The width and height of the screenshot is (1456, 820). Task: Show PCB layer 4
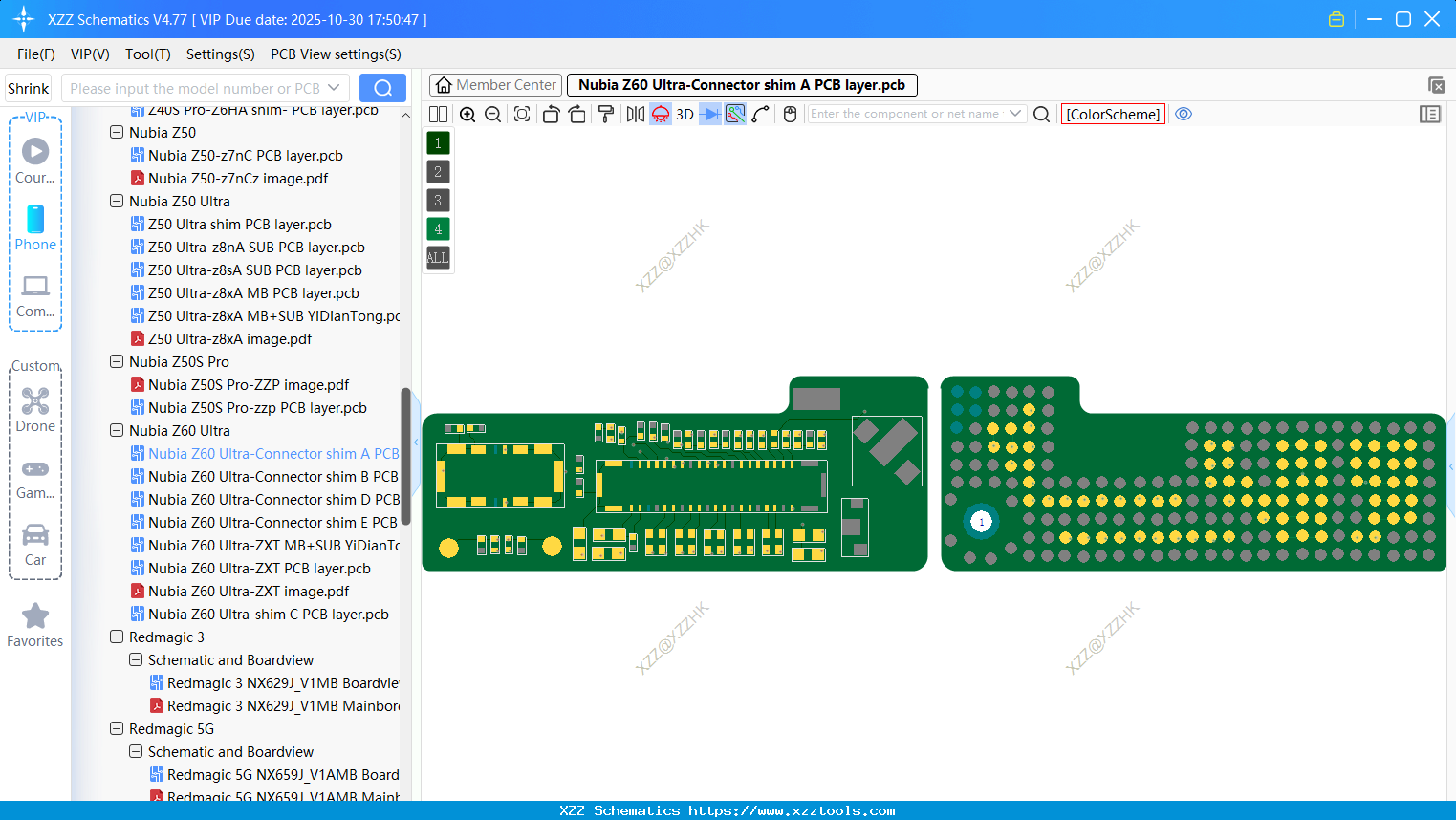[x=438, y=229]
